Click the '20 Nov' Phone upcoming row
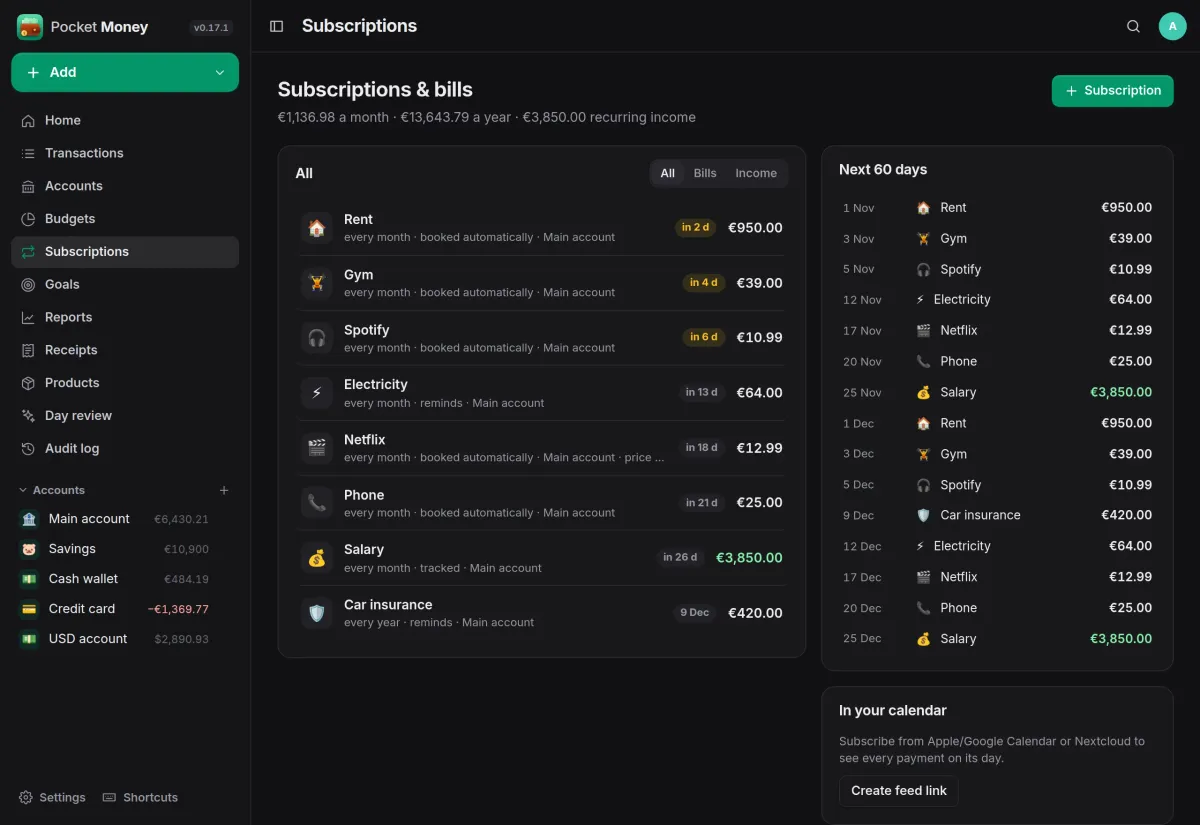 pos(997,361)
